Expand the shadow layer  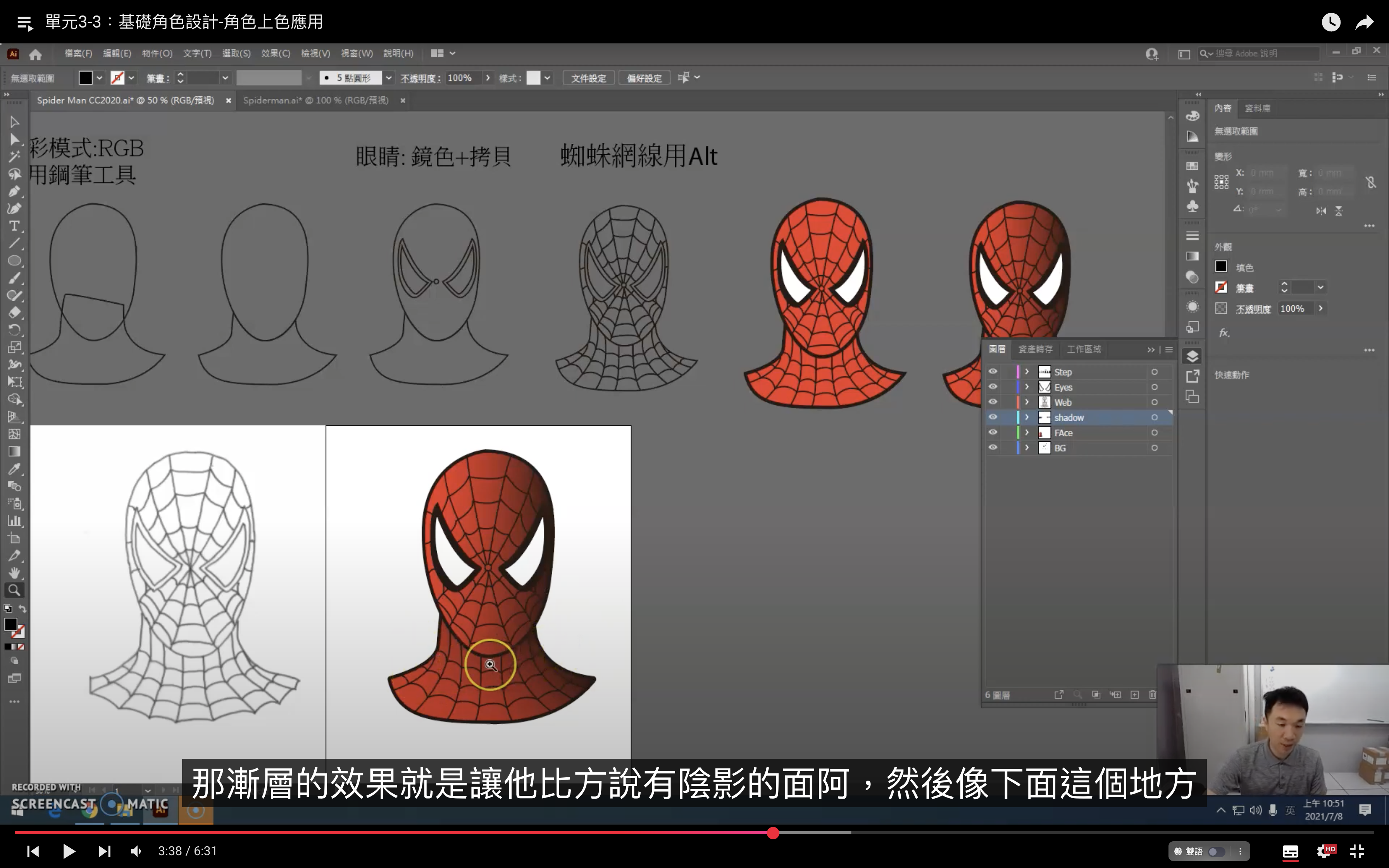tap(1027, 417)
